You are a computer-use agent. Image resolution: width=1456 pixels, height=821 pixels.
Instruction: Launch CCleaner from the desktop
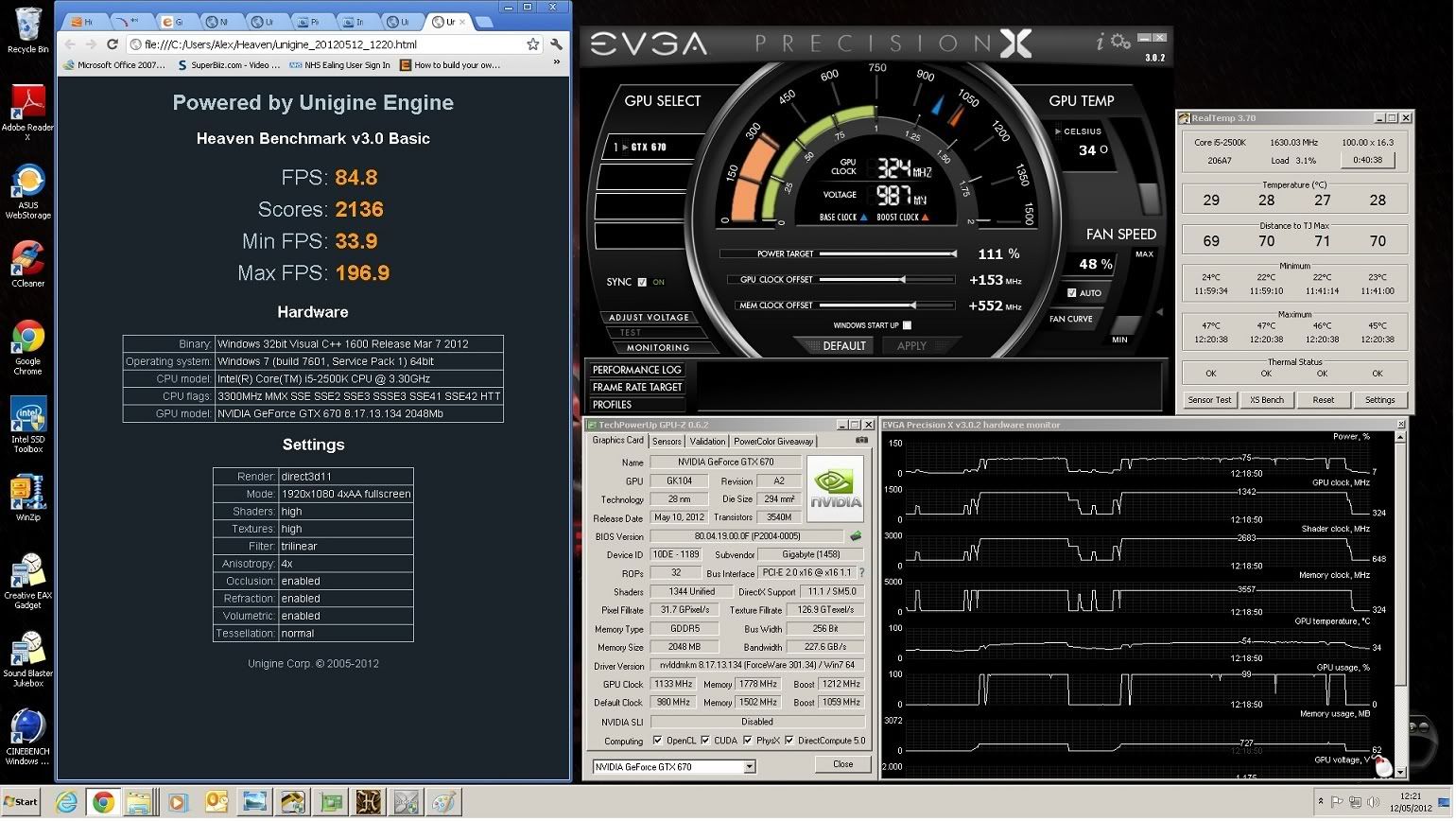point(27,265)
